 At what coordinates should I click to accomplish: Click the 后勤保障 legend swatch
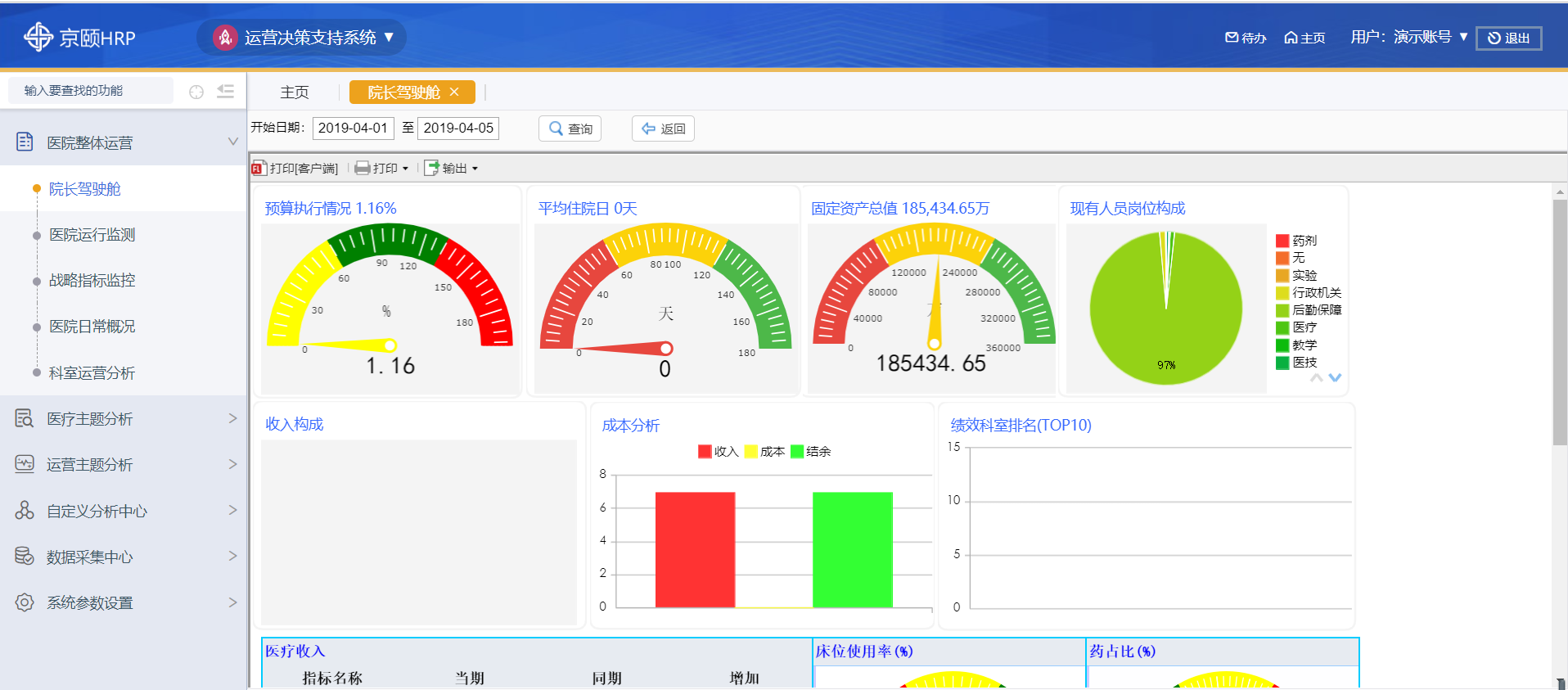1282,310
